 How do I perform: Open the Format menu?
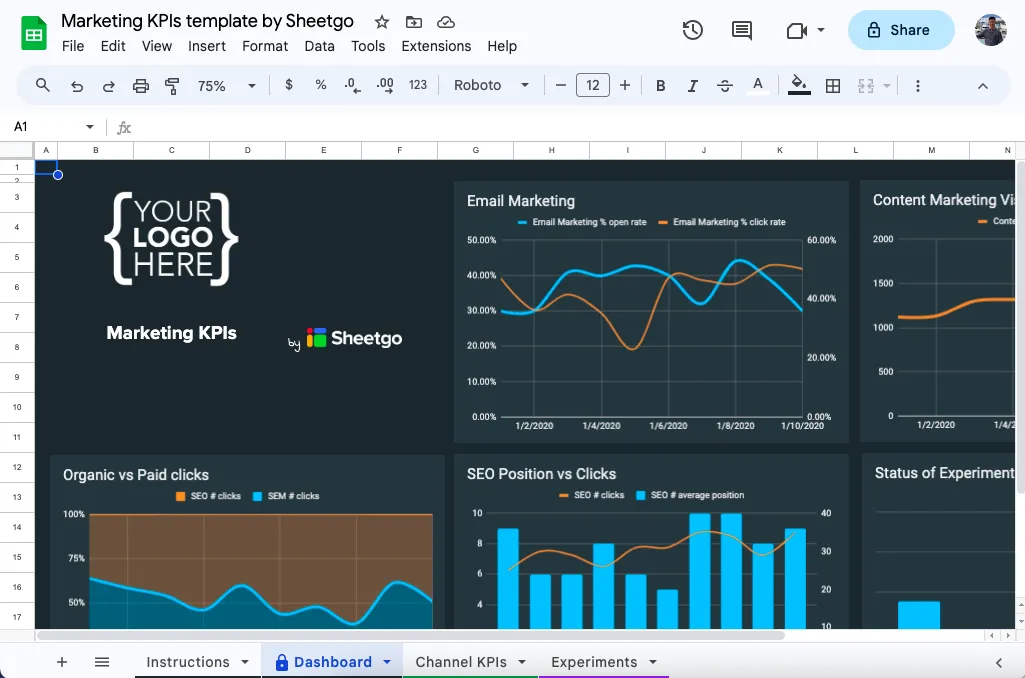[x=265, y=46]
